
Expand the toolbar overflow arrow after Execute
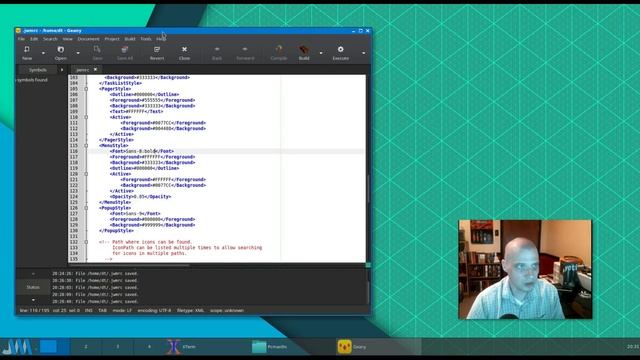[363, 53]
